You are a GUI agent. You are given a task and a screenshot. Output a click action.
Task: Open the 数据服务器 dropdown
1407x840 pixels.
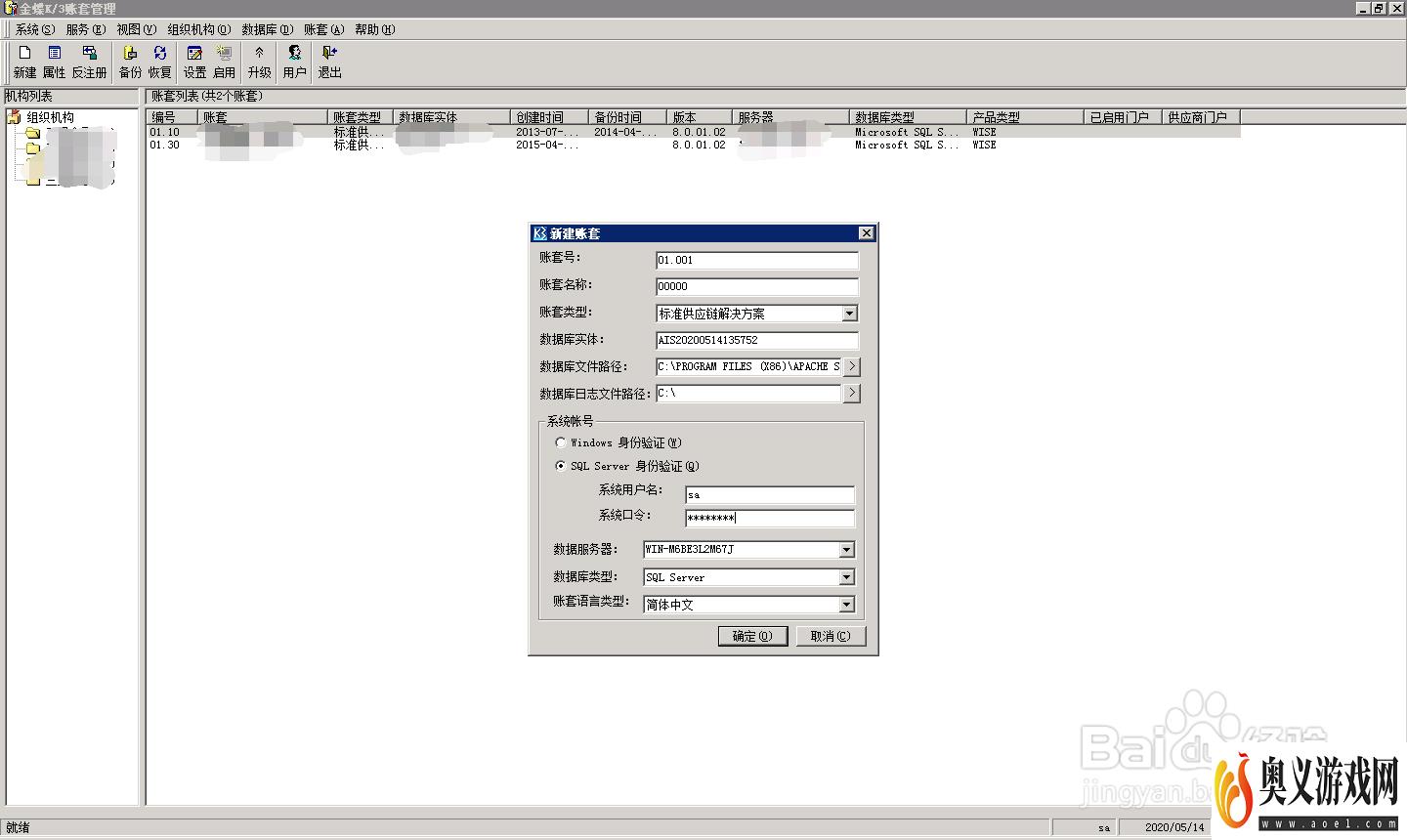click(847, 550)
